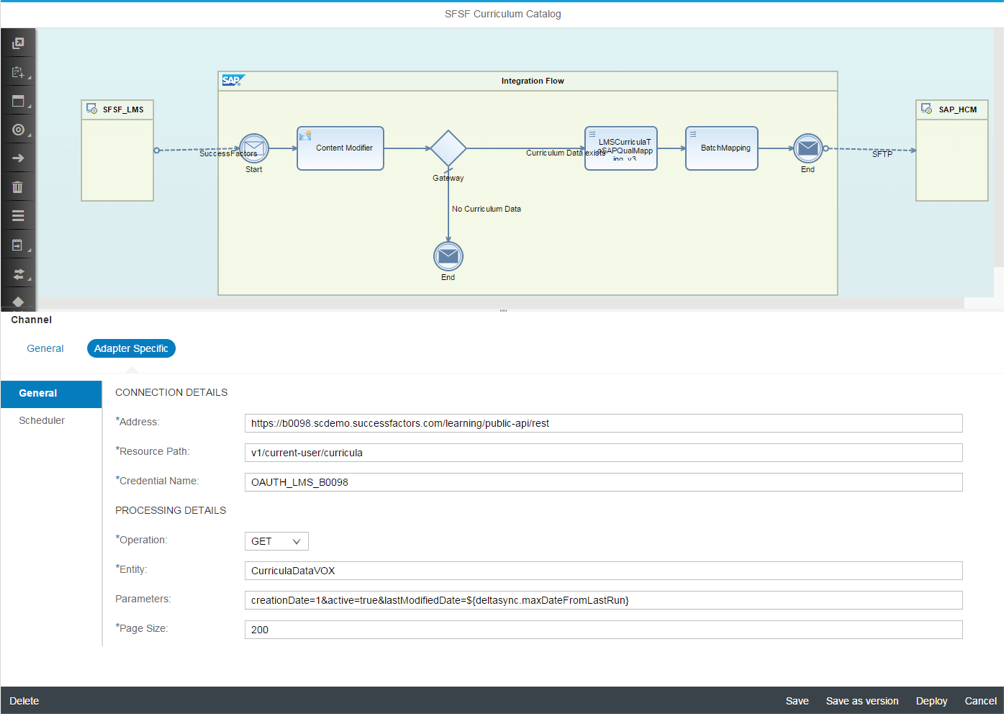Select the Content Modifier step in the flow
1004x714 pixels.
339,147
